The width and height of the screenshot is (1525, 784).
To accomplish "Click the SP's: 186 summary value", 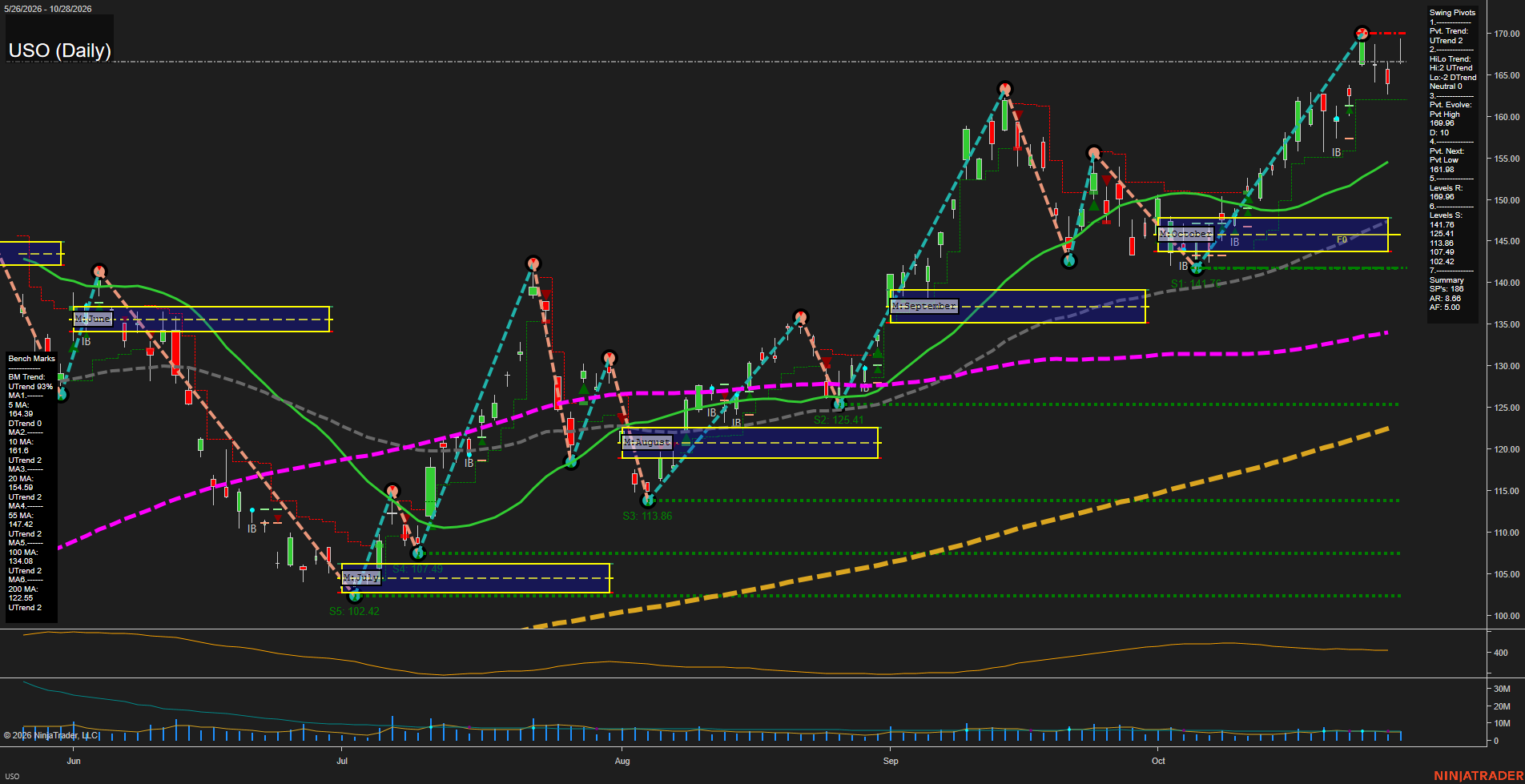I will point(1446,289).
